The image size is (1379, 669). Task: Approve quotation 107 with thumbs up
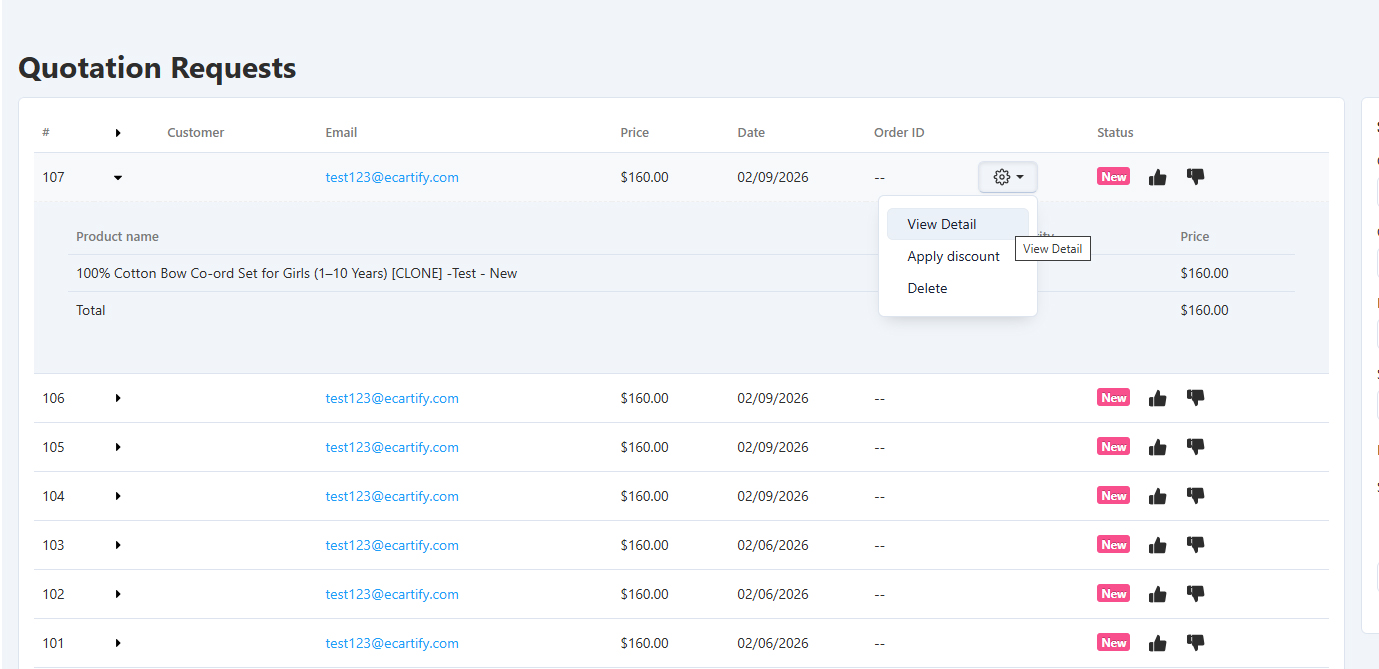(1157, 177)
